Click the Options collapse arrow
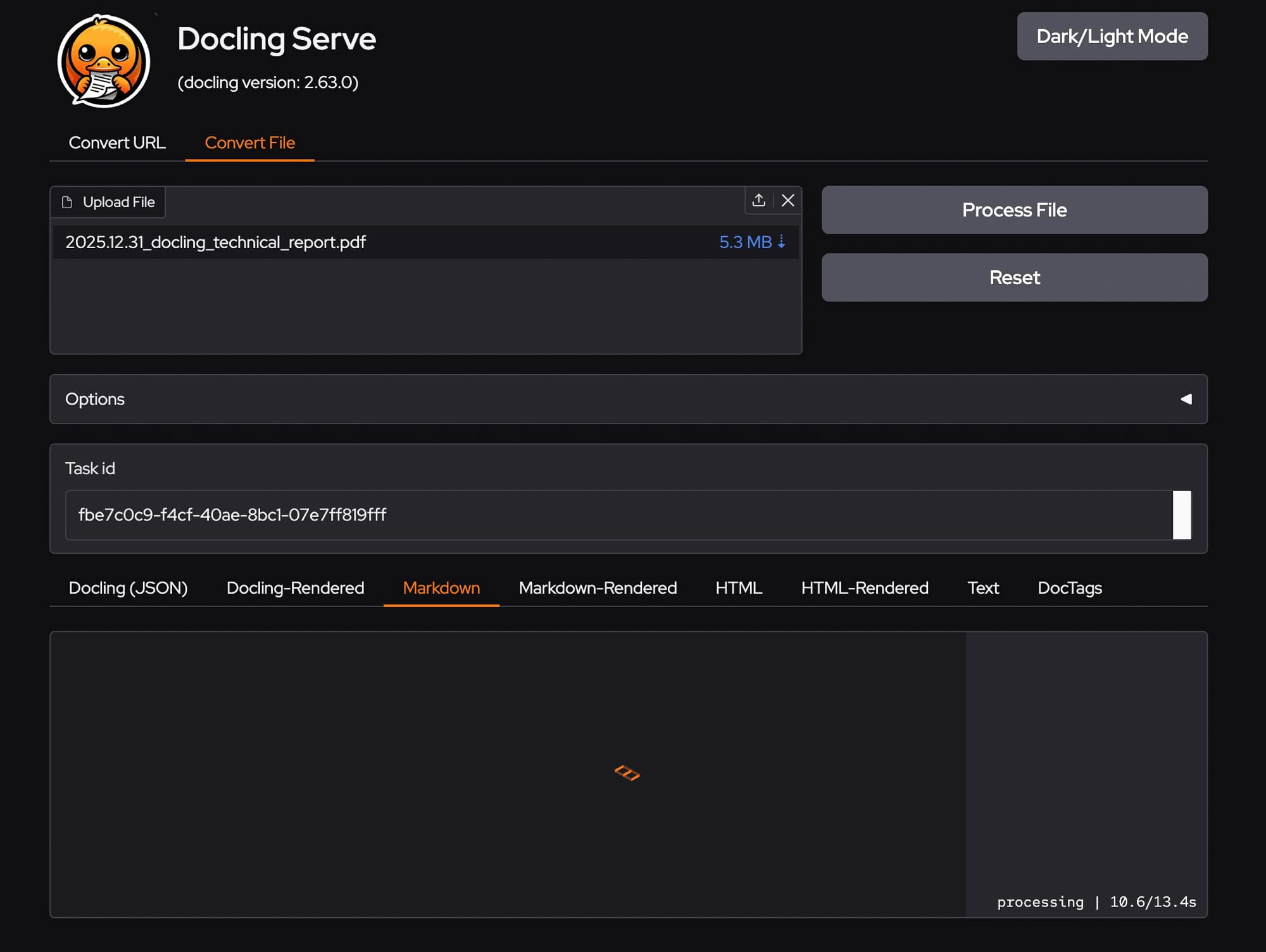 coord(1186,399)
